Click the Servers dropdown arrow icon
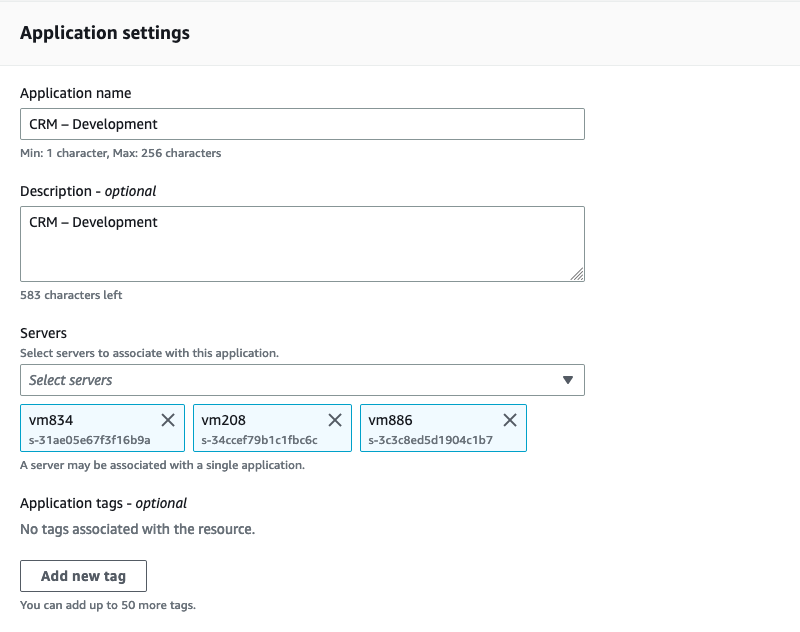Image resolution: width=800 pixels, height=632 pixels. point(568,380)
